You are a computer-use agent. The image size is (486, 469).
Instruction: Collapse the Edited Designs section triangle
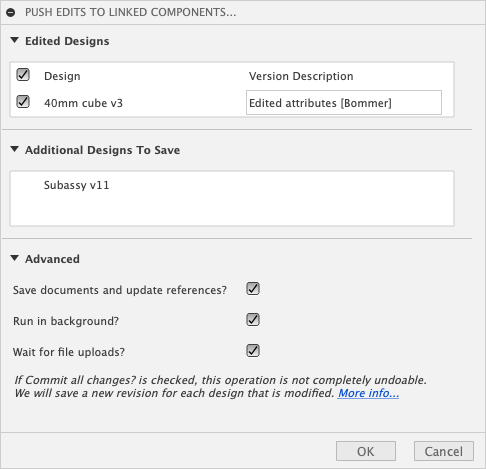(x=14, y=40)
